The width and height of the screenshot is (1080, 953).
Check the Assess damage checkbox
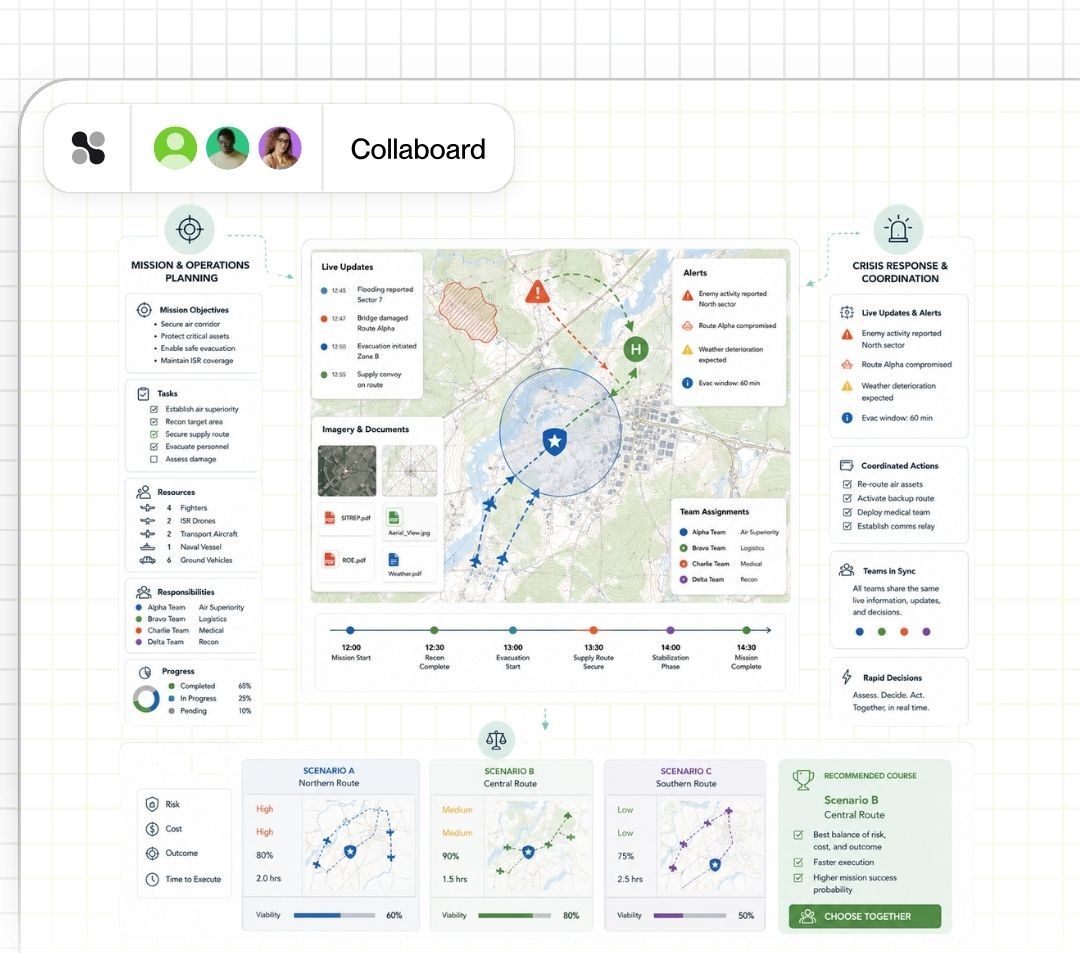click(x=154, y=459)
